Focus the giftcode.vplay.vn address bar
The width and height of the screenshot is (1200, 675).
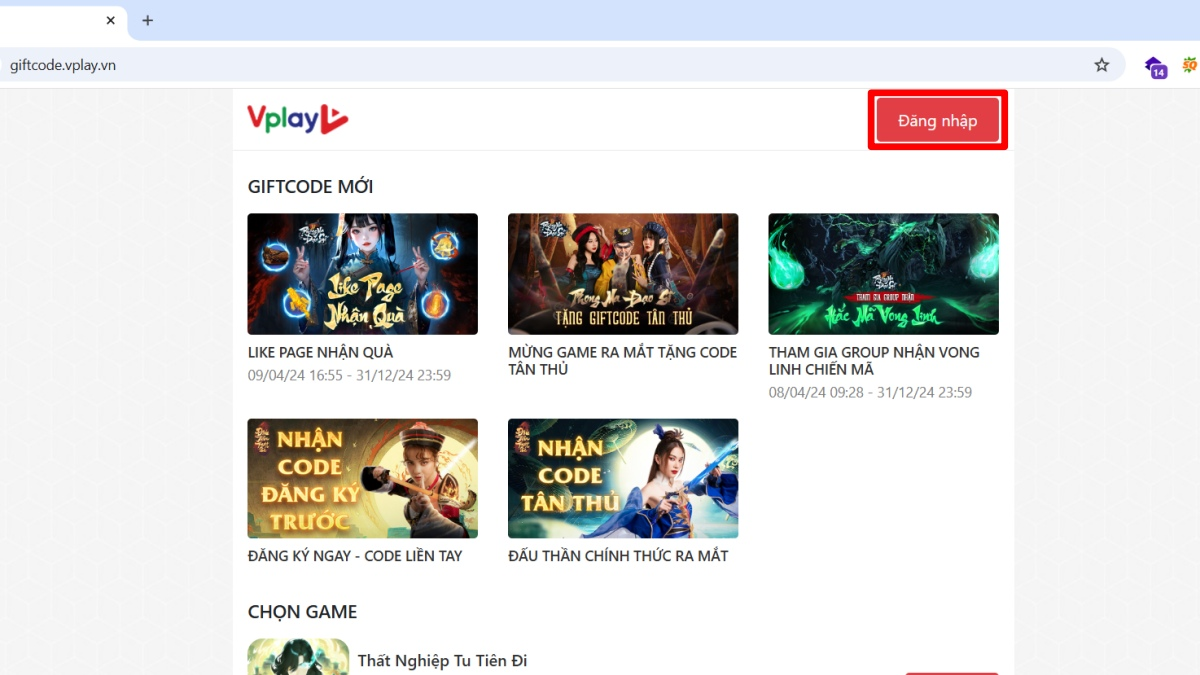560,65
